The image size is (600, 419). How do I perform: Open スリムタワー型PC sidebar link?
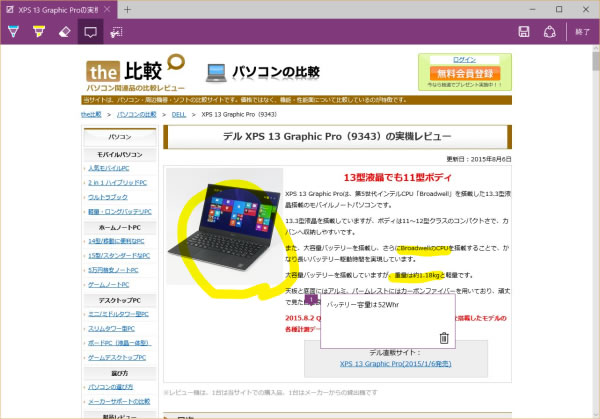[111, 329]
